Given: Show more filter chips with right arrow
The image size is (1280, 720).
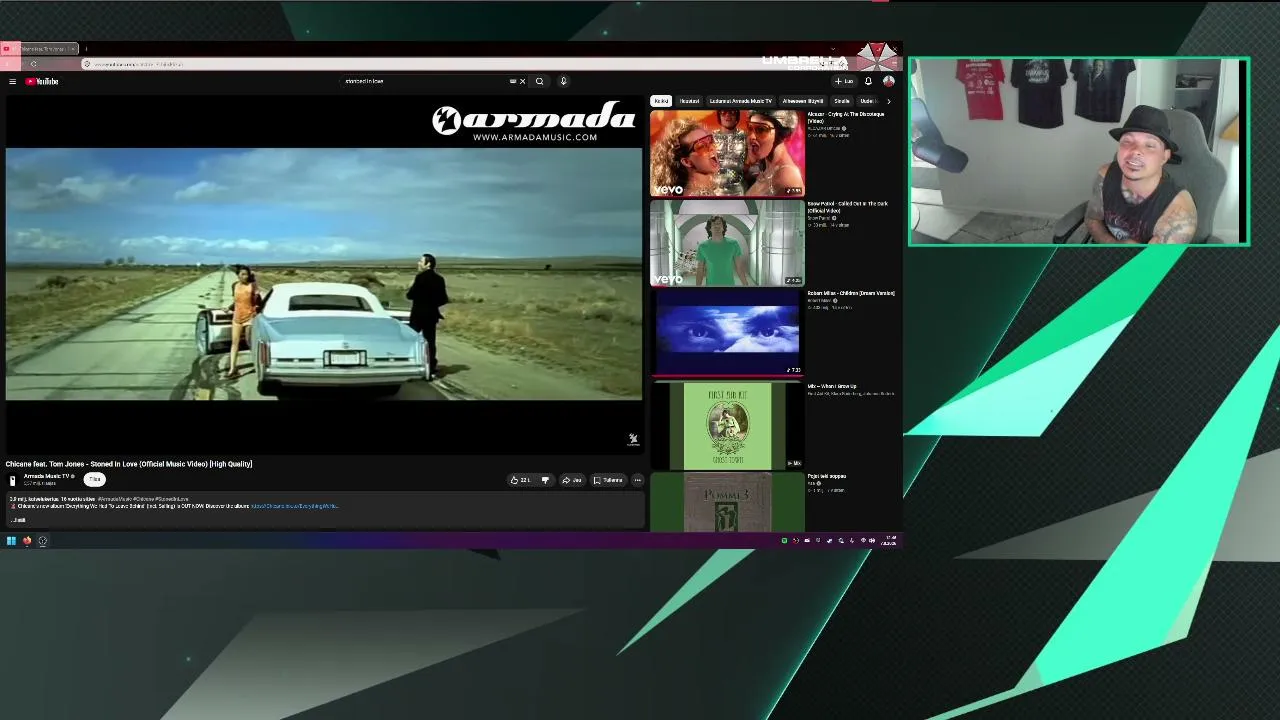Looking at the screenshot, I should tap(888, 101).
